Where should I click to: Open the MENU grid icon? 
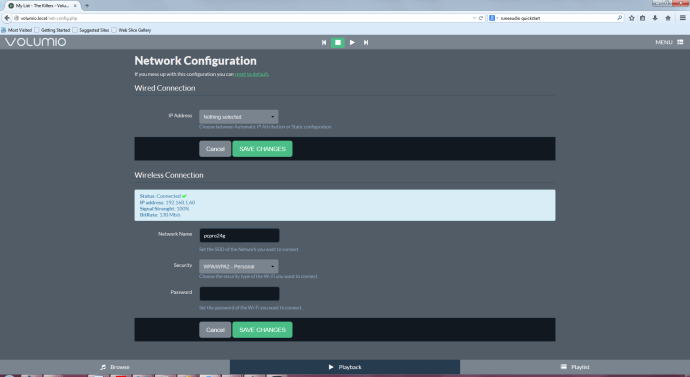pos(680,42)
